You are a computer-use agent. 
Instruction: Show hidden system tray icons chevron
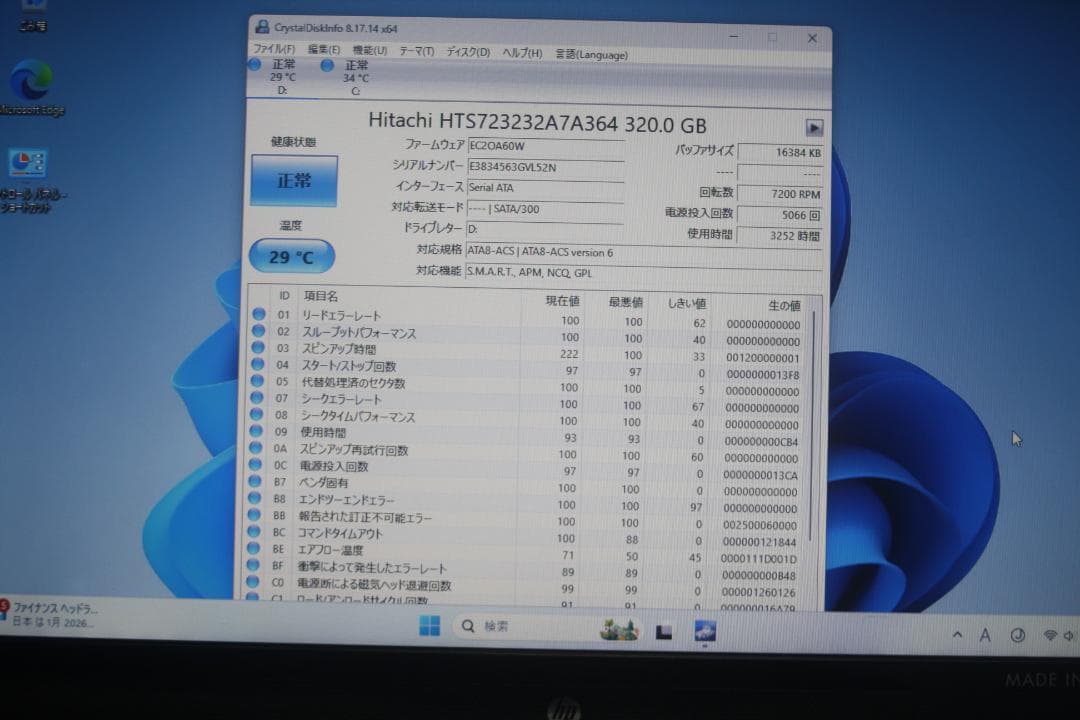(957, 635)
